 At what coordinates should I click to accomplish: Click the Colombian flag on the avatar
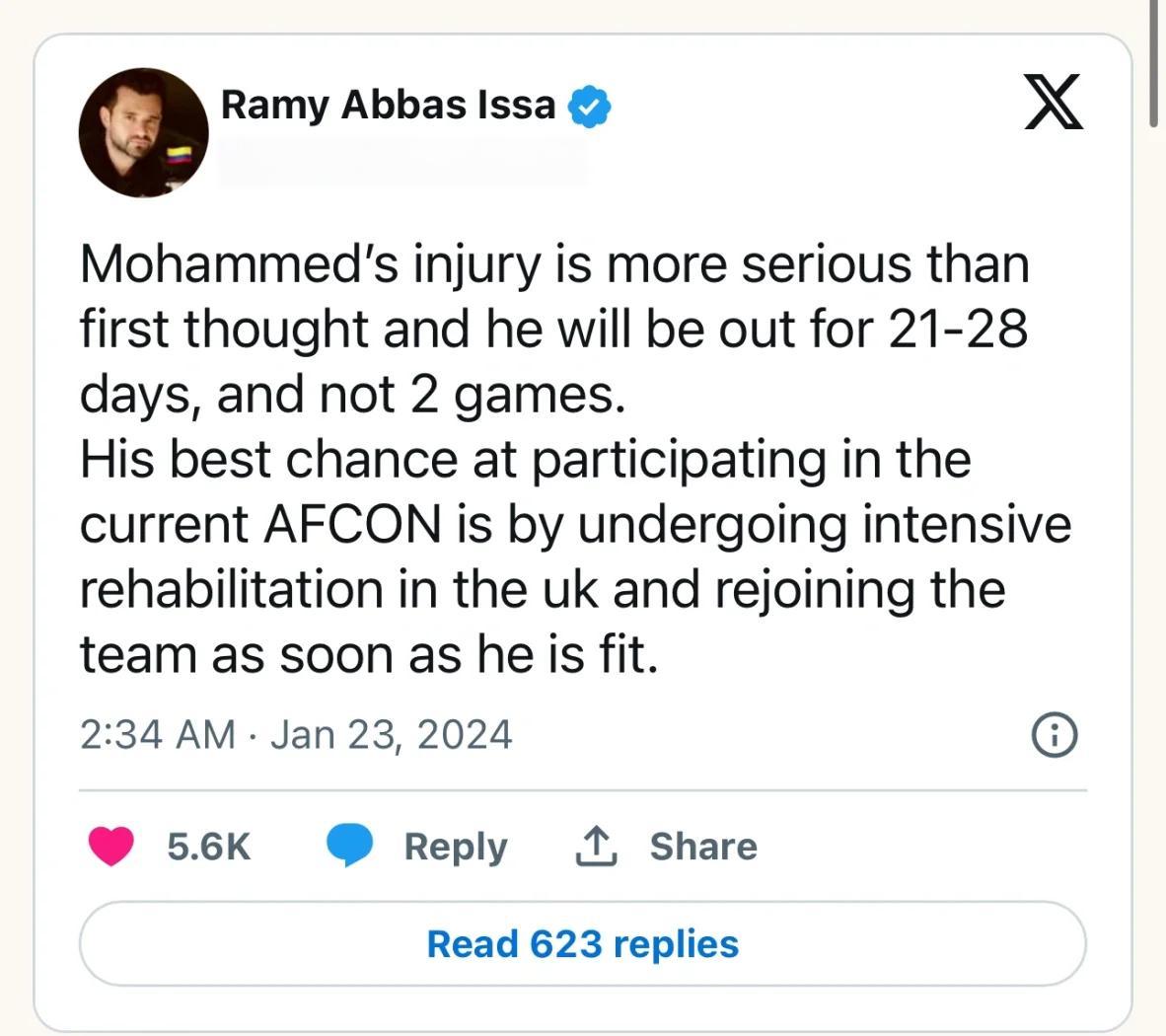click(x=178, y=157)
